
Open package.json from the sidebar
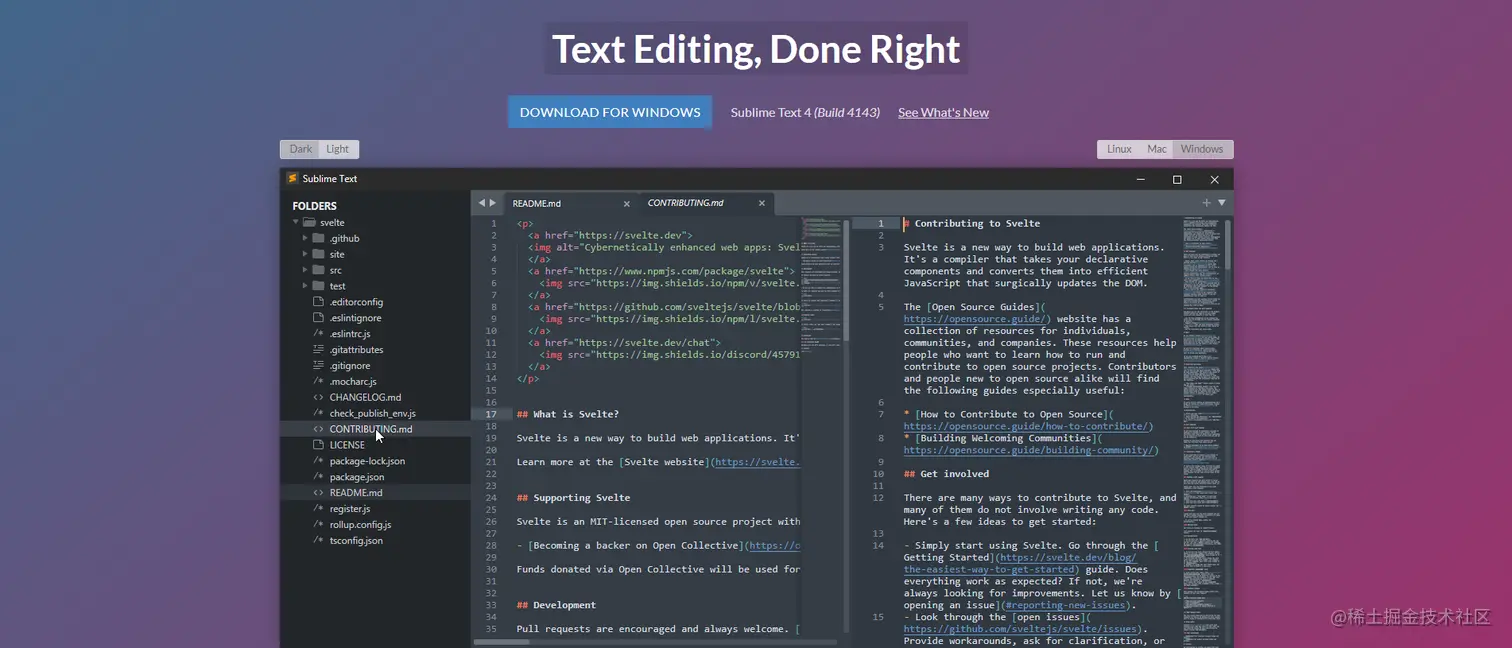pyautogui.click(x=356, y=477)
